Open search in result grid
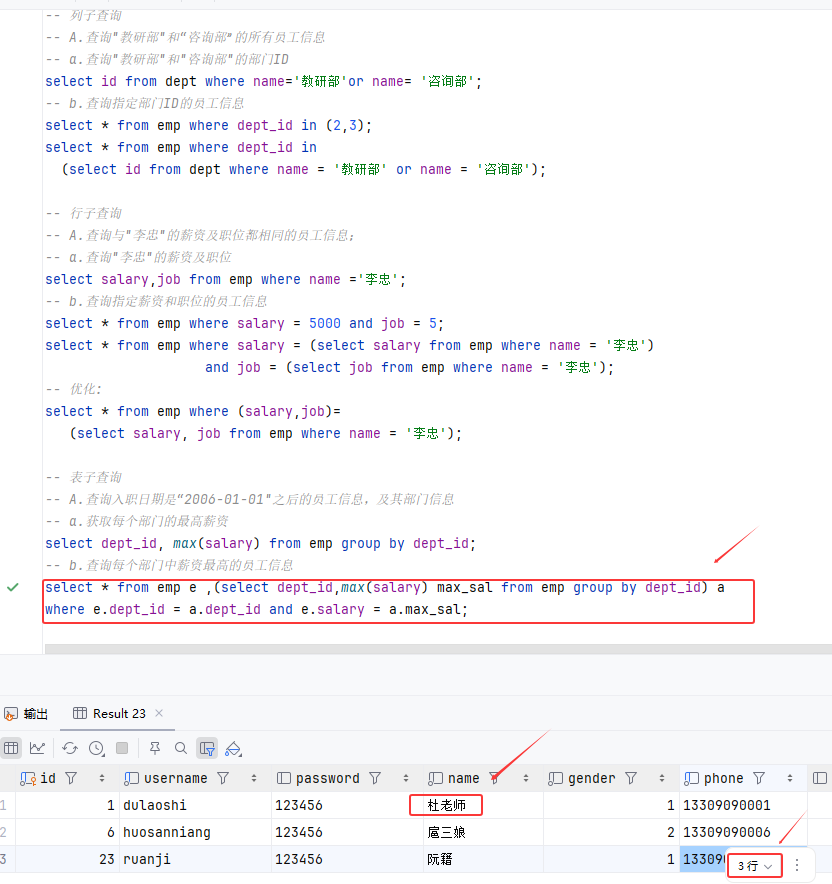 coord(181,748)
